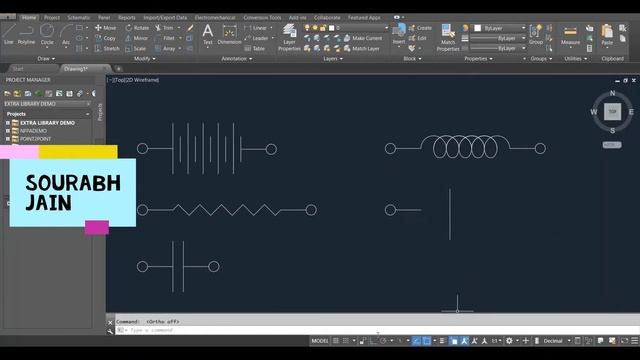Expand the EXTRA LIBRARY DEMO project tree
Viewport: 640px width, 360px height.
click(x=8, y=123)
